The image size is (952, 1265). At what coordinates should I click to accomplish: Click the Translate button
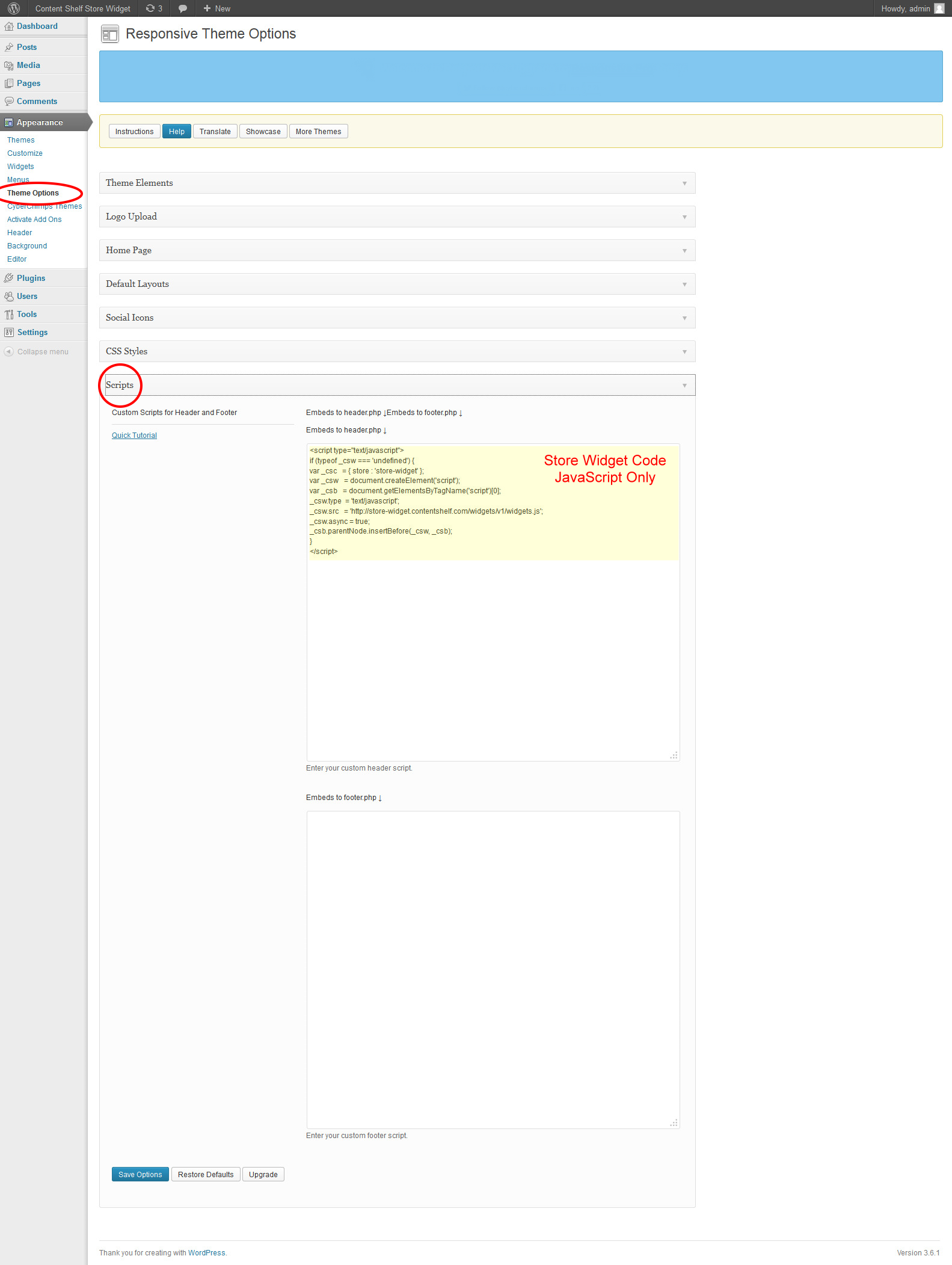215,132
